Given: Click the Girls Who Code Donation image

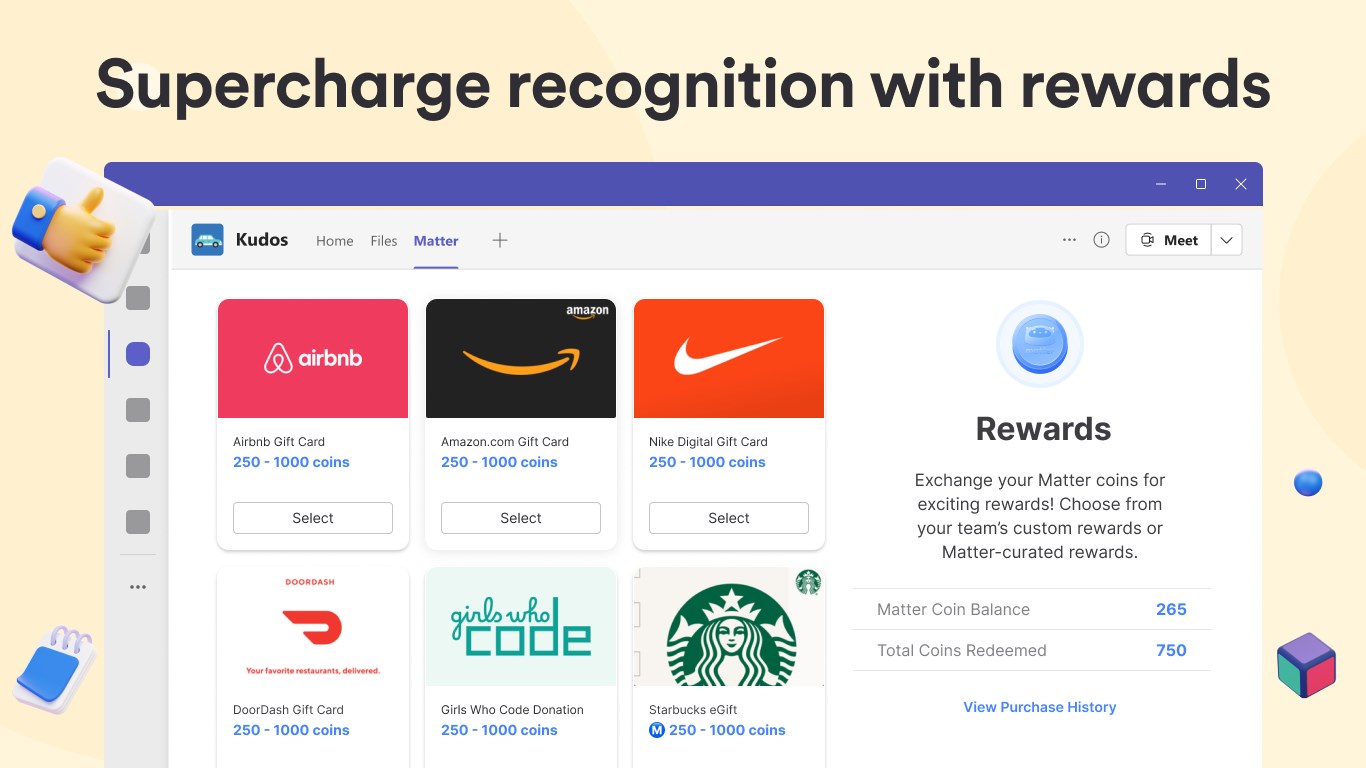Looking at the screenshot, I should [521, 627].
